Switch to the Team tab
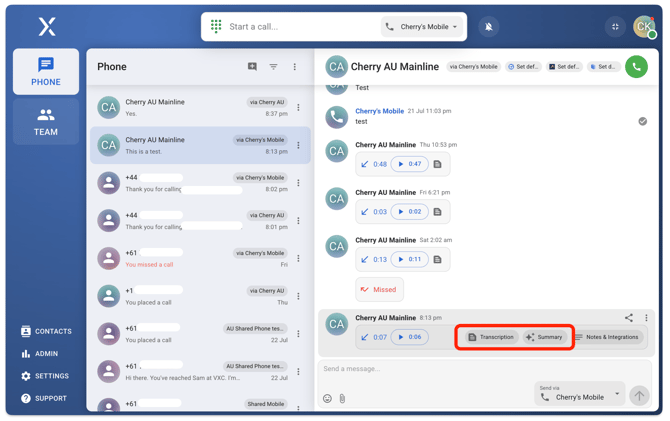 [46, 121]
